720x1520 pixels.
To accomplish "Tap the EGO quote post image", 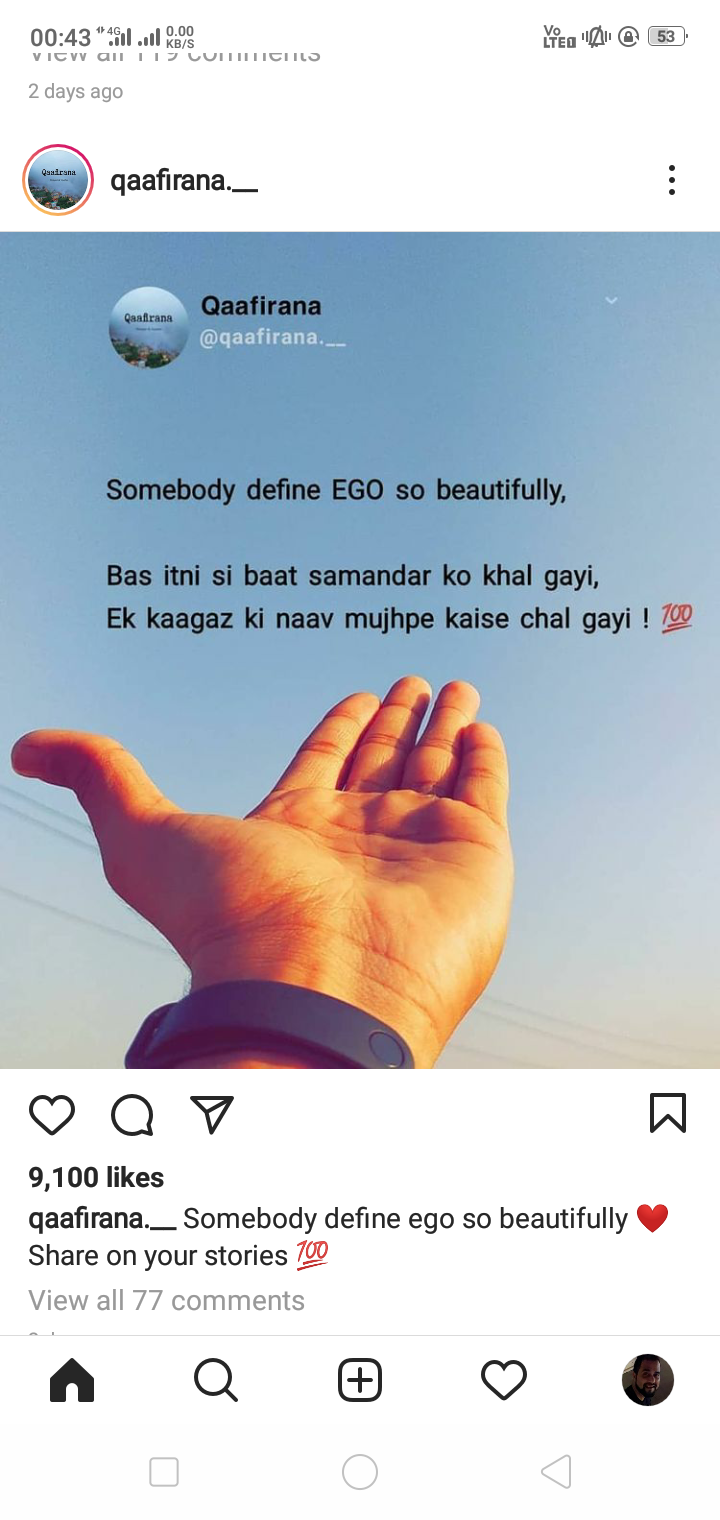I will 360,650.
